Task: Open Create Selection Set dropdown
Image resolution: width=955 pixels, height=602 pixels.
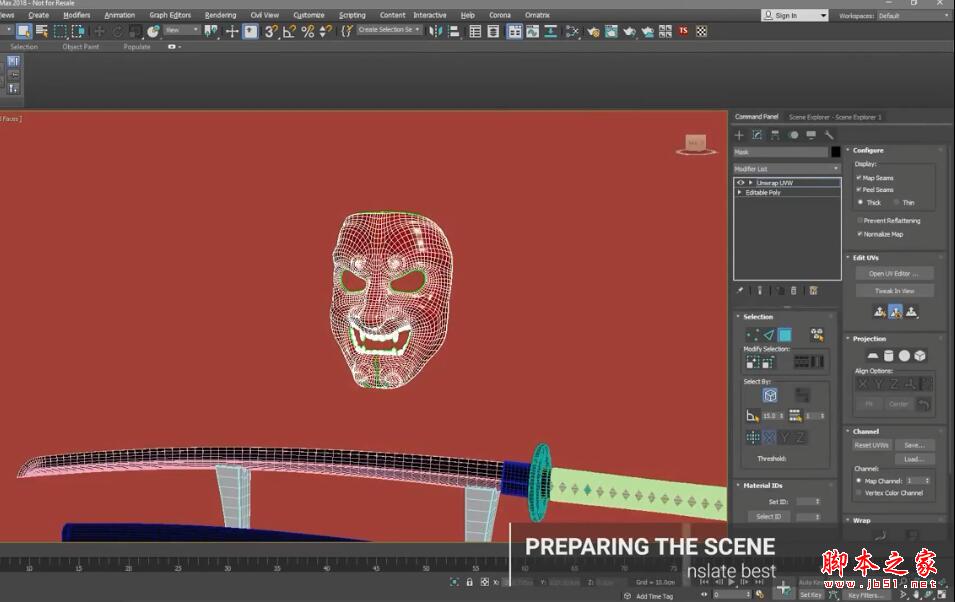Action: click(389, 29)
